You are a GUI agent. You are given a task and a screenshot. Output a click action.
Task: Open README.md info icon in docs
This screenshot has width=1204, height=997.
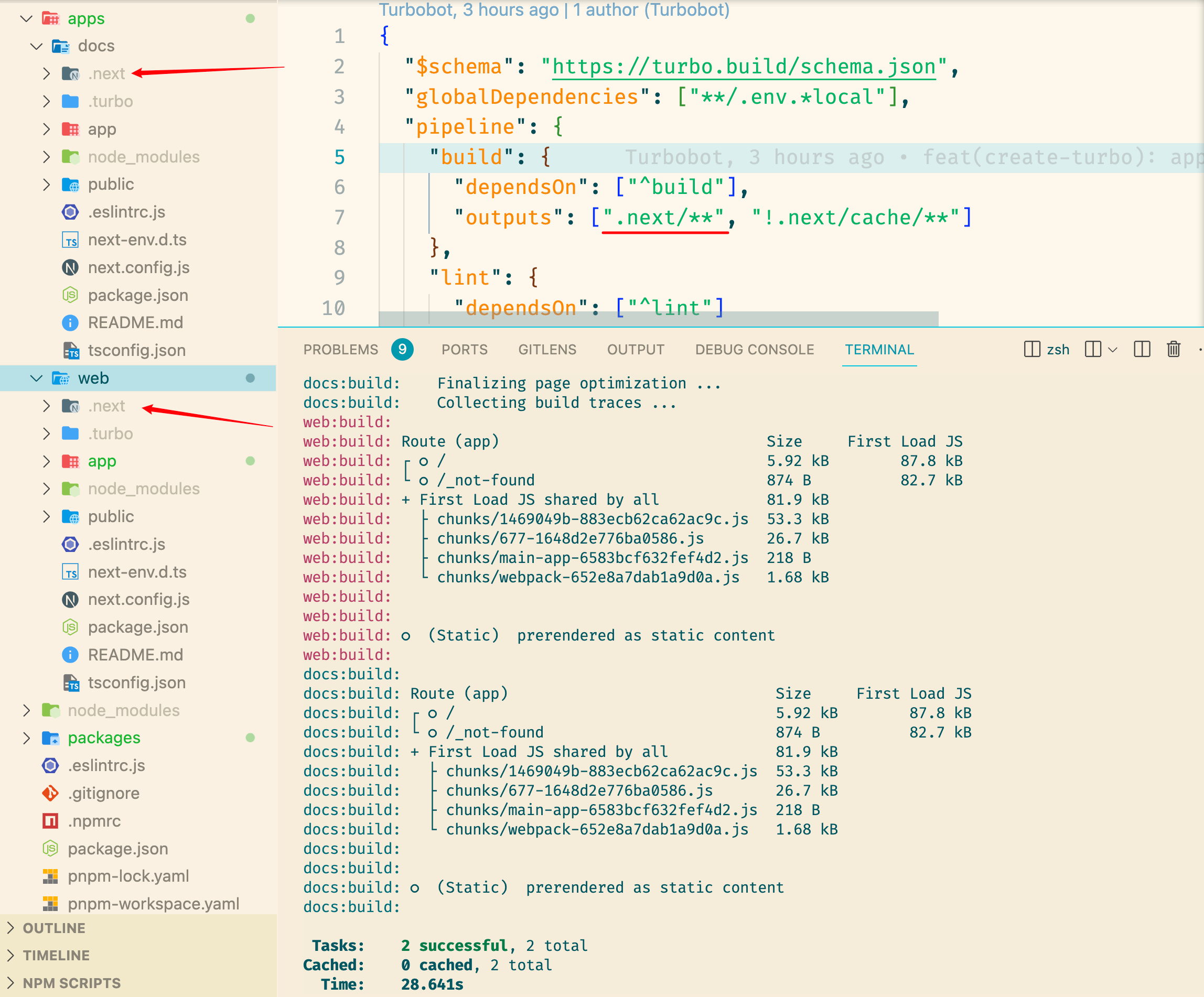[70, 322]
